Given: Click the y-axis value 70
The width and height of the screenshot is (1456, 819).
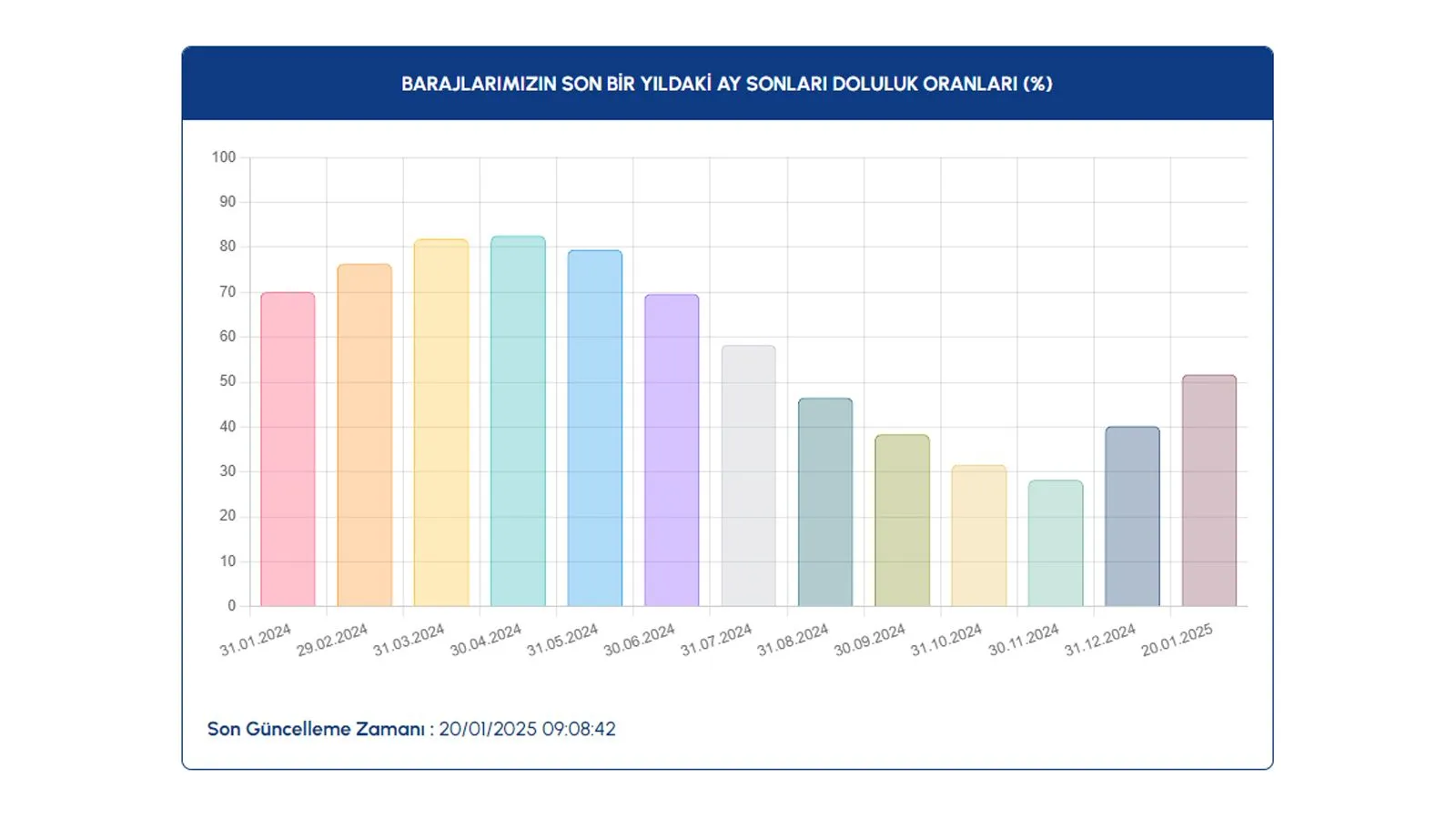Looking at the screenshot, I should [227, 292].
